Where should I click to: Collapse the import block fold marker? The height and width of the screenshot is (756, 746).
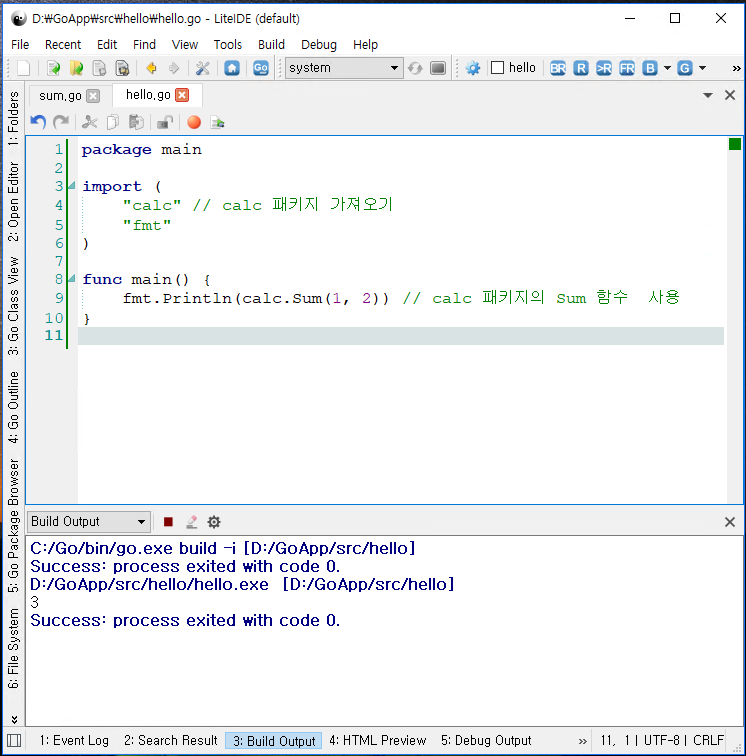click(72, 186)
